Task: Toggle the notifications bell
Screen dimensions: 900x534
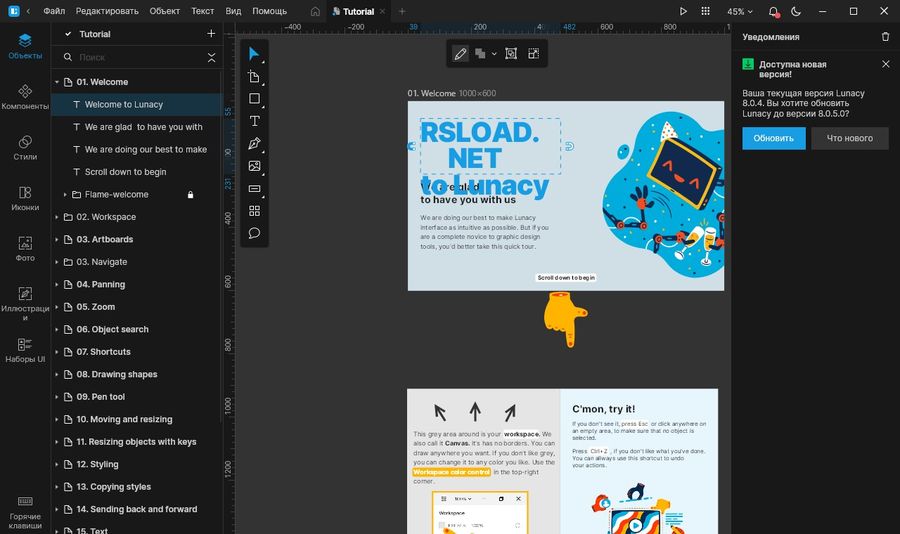Action: click(x=773, y=11)
